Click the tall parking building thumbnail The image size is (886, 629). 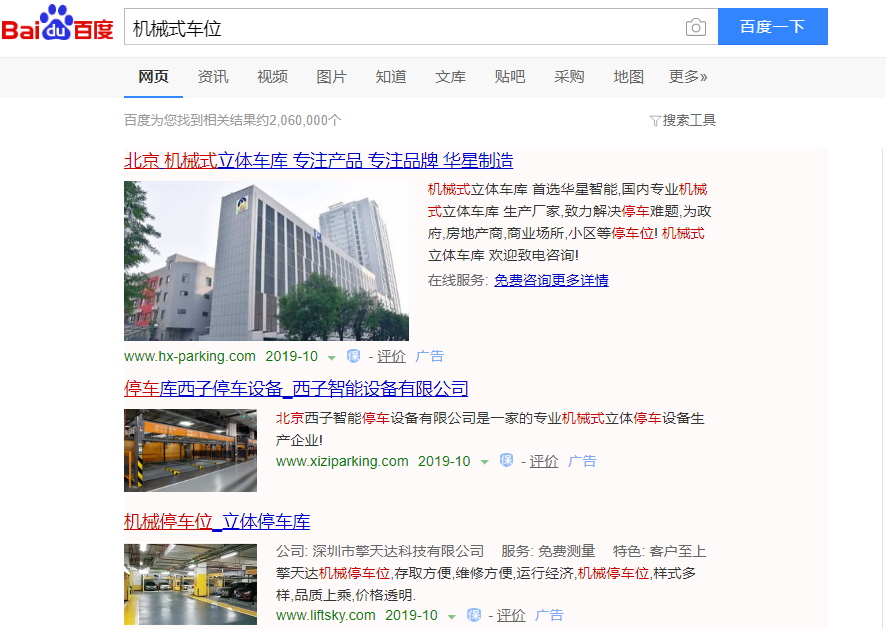point(266,261)
